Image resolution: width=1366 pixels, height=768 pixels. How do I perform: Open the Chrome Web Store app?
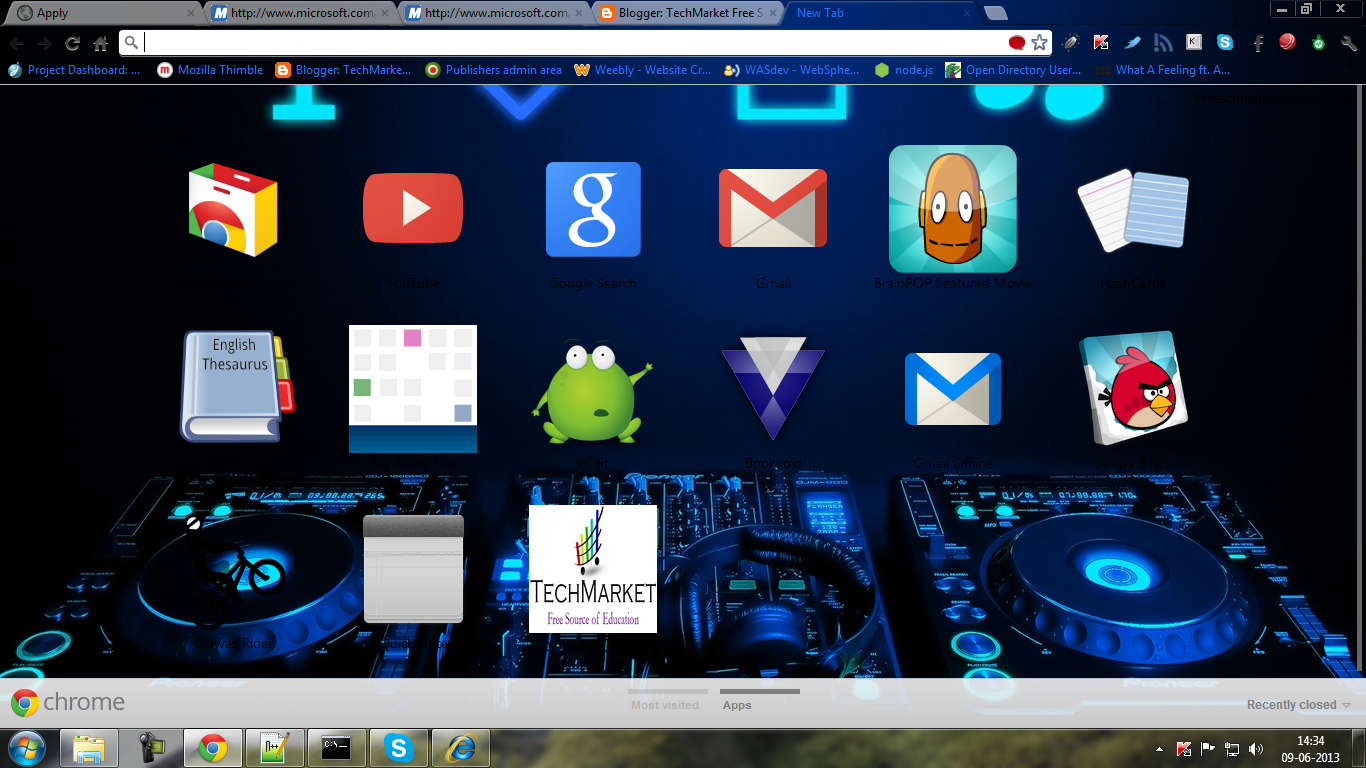click(233, 210)
